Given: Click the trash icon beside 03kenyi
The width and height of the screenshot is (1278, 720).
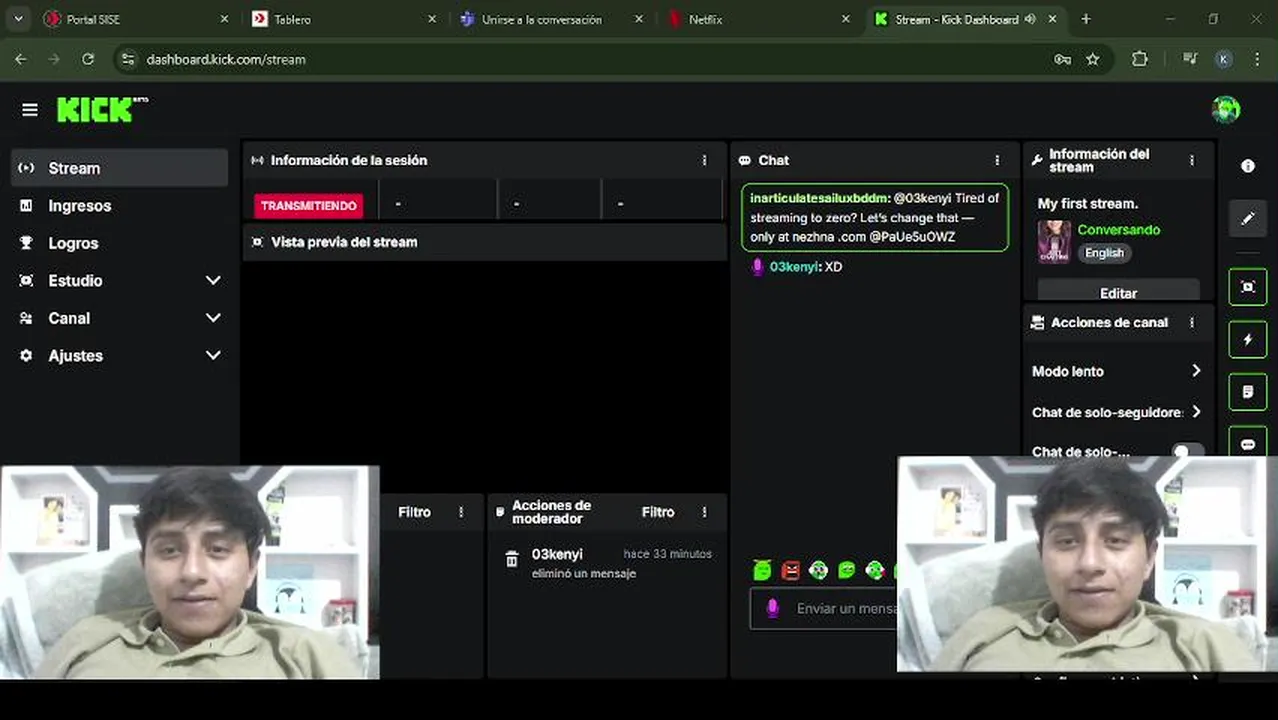Looking at the screenshot, I should 512,560.
